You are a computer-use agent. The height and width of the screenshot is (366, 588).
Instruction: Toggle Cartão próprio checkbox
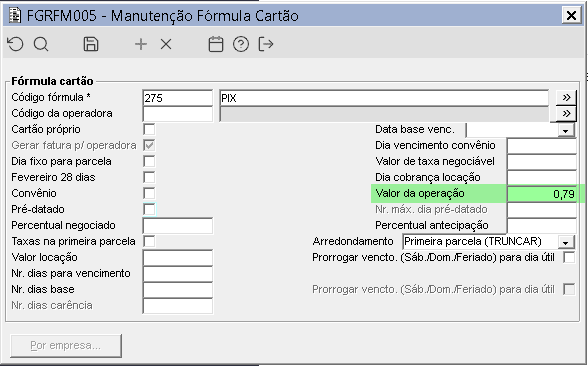pyautogui.click(x=149, y=129)
